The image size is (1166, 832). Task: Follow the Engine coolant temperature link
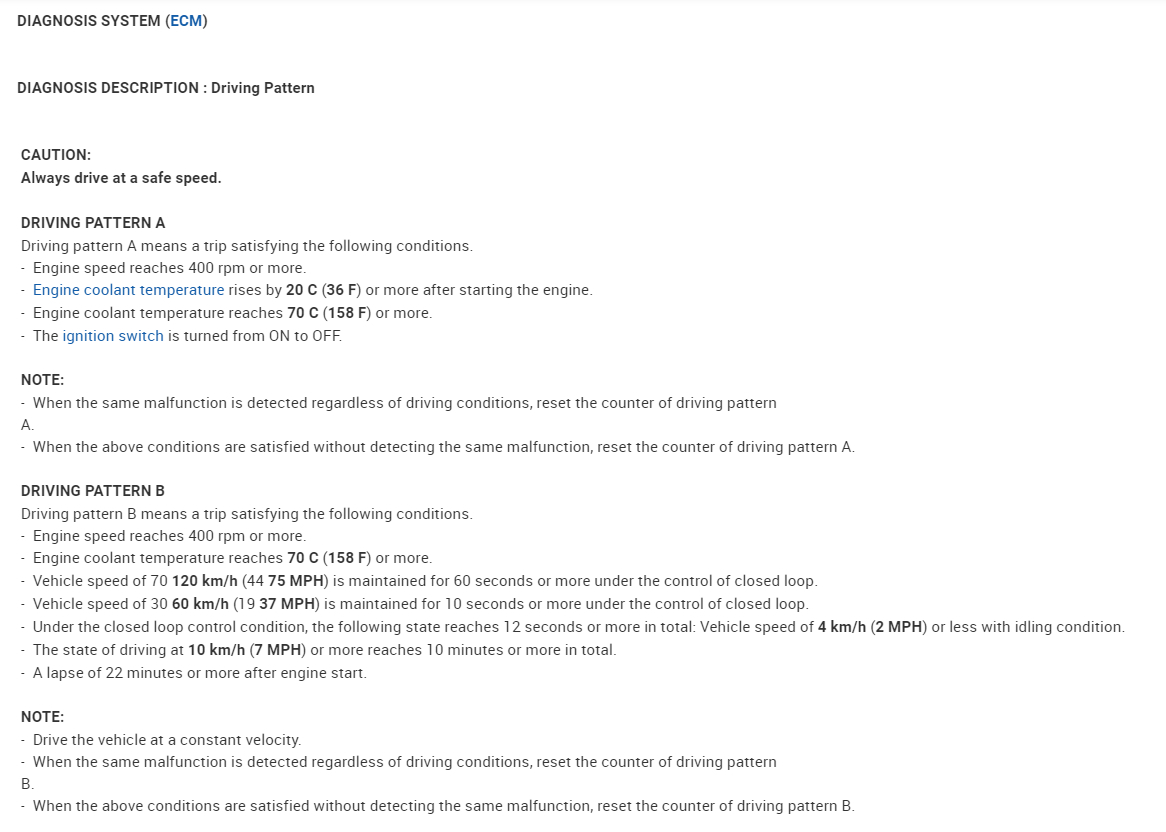tap(128, 290)
